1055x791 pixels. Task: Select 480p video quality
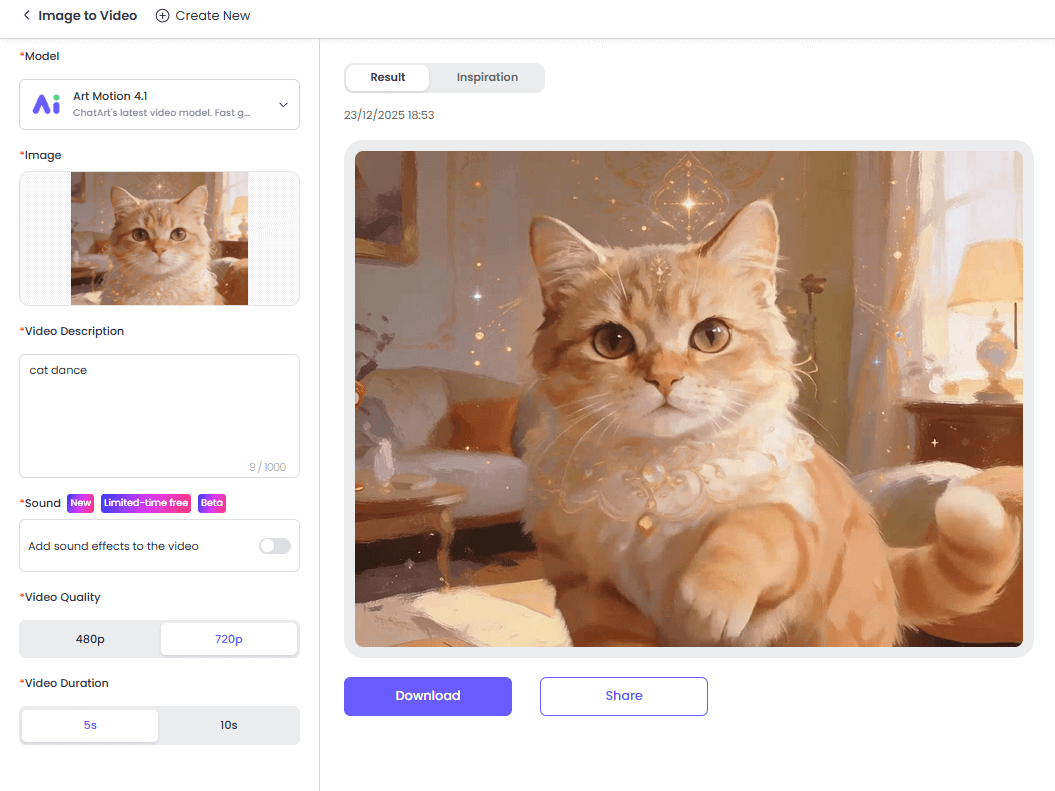[90, 639]
